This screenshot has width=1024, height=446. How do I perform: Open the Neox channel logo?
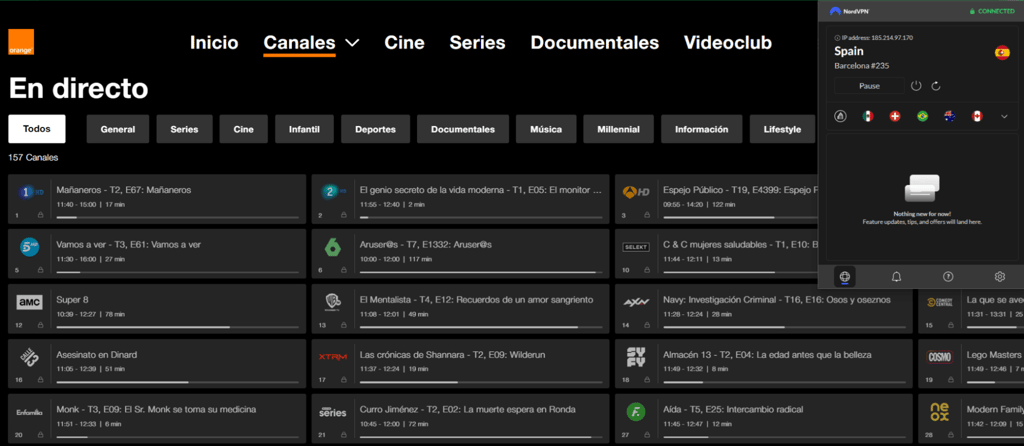tap(940, 412)
